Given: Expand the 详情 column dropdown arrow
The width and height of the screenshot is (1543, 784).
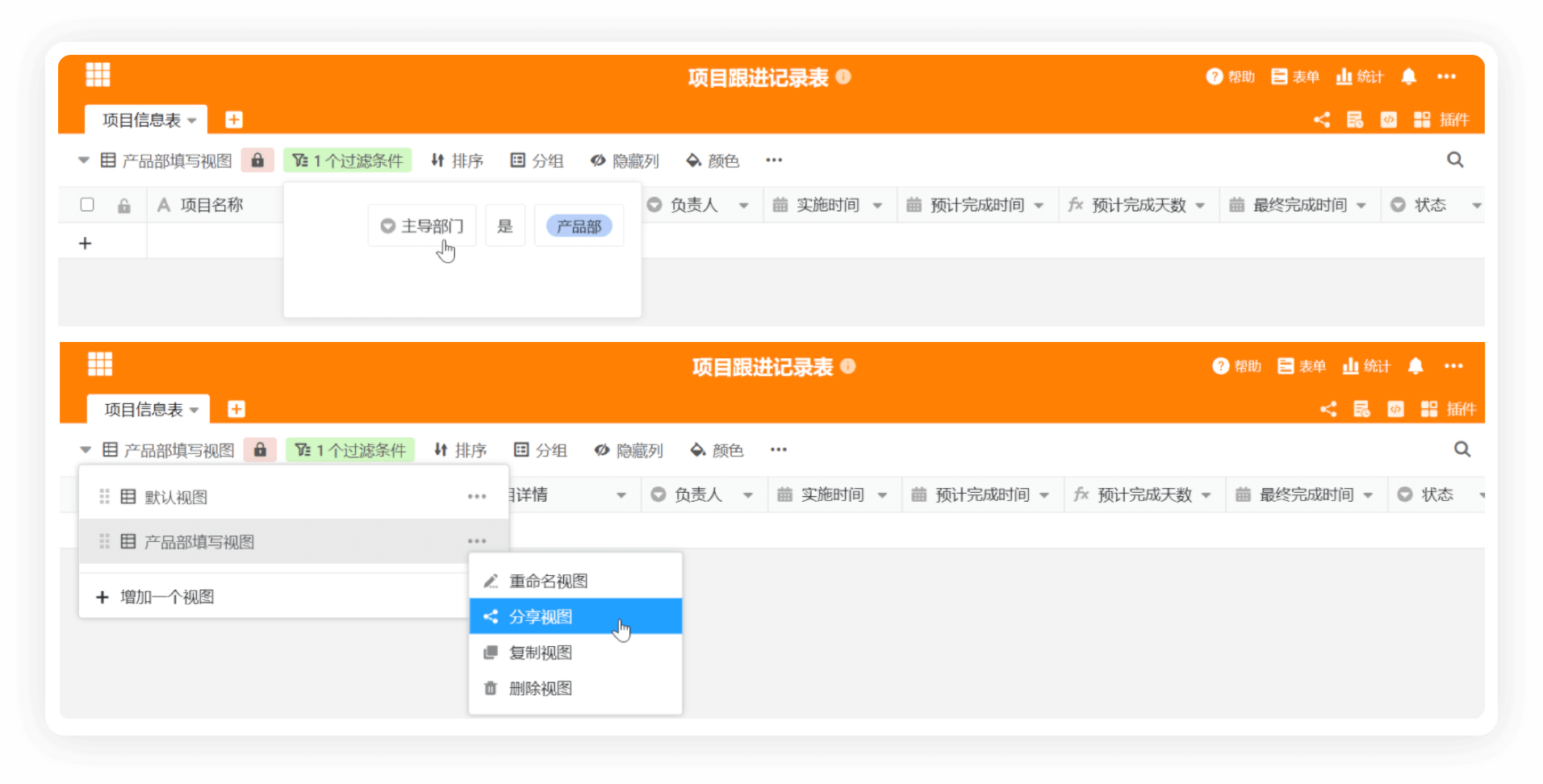Looking at the screenshot, I should pos(621,495).
